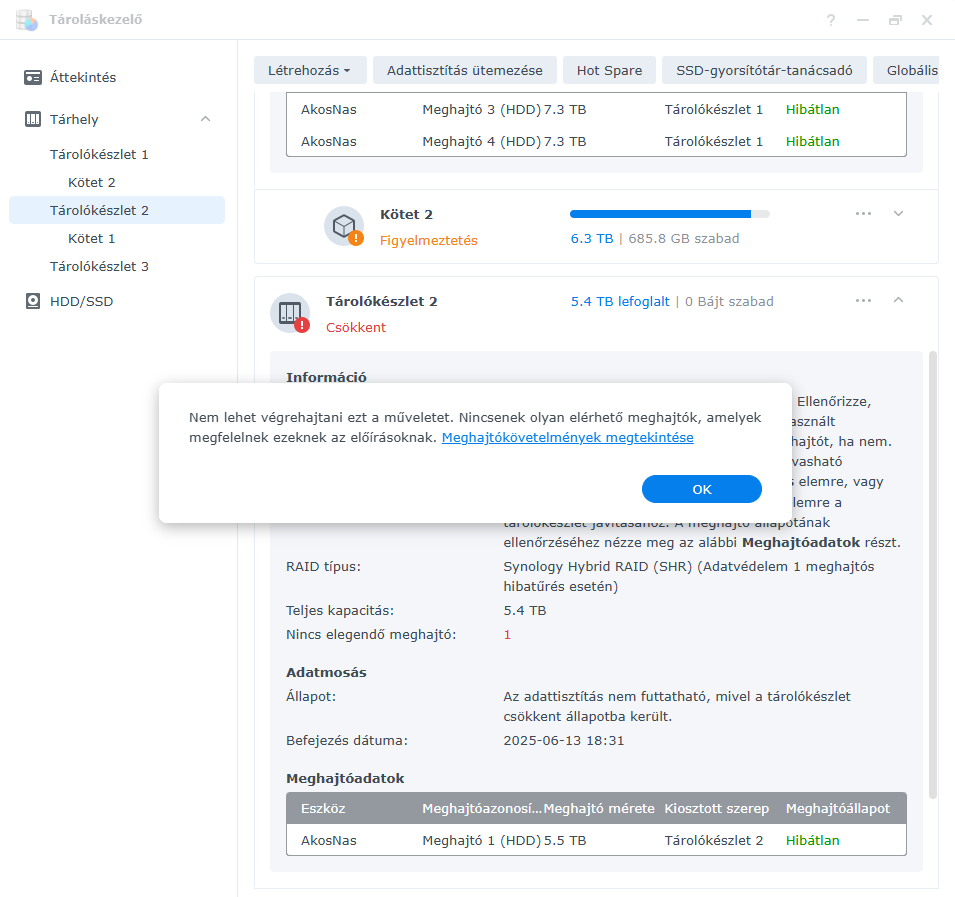
Task: Select Tárolókészlet 3 in the sidebar
Action: (x=99, y=266)
